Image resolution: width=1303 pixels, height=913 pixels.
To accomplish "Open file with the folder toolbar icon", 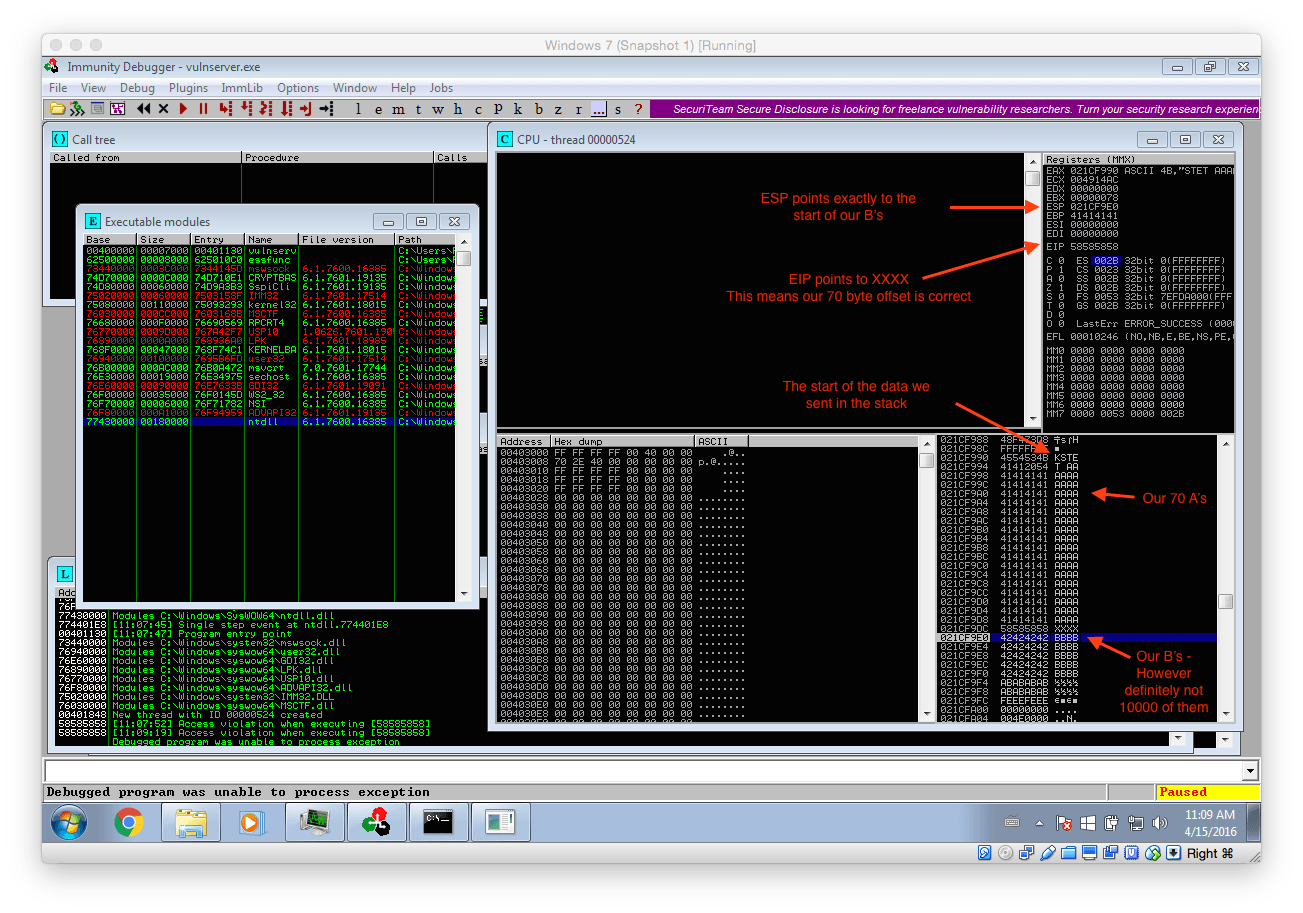I will click(58, 108).
